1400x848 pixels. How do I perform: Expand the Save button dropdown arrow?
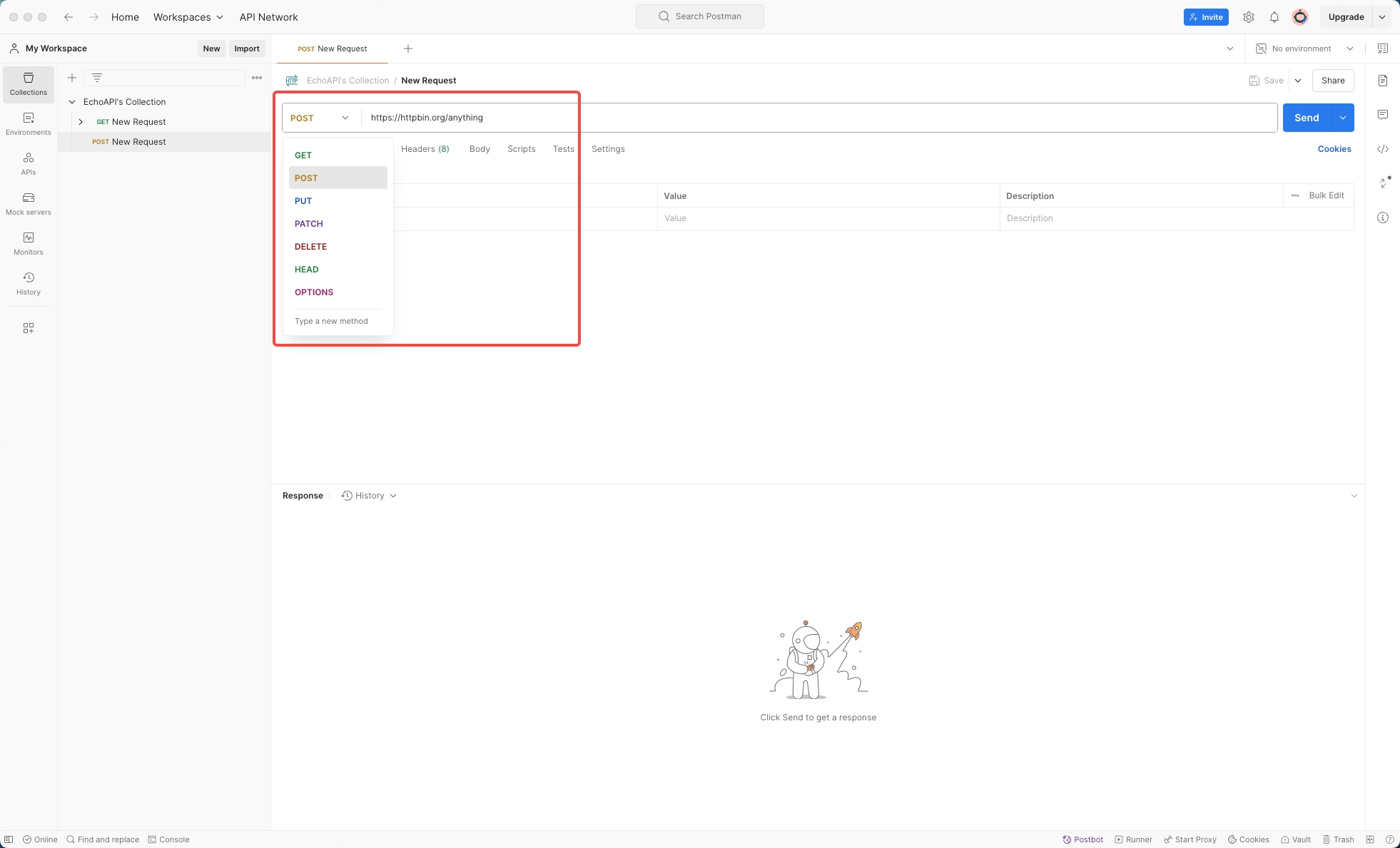coord(1297,80)
